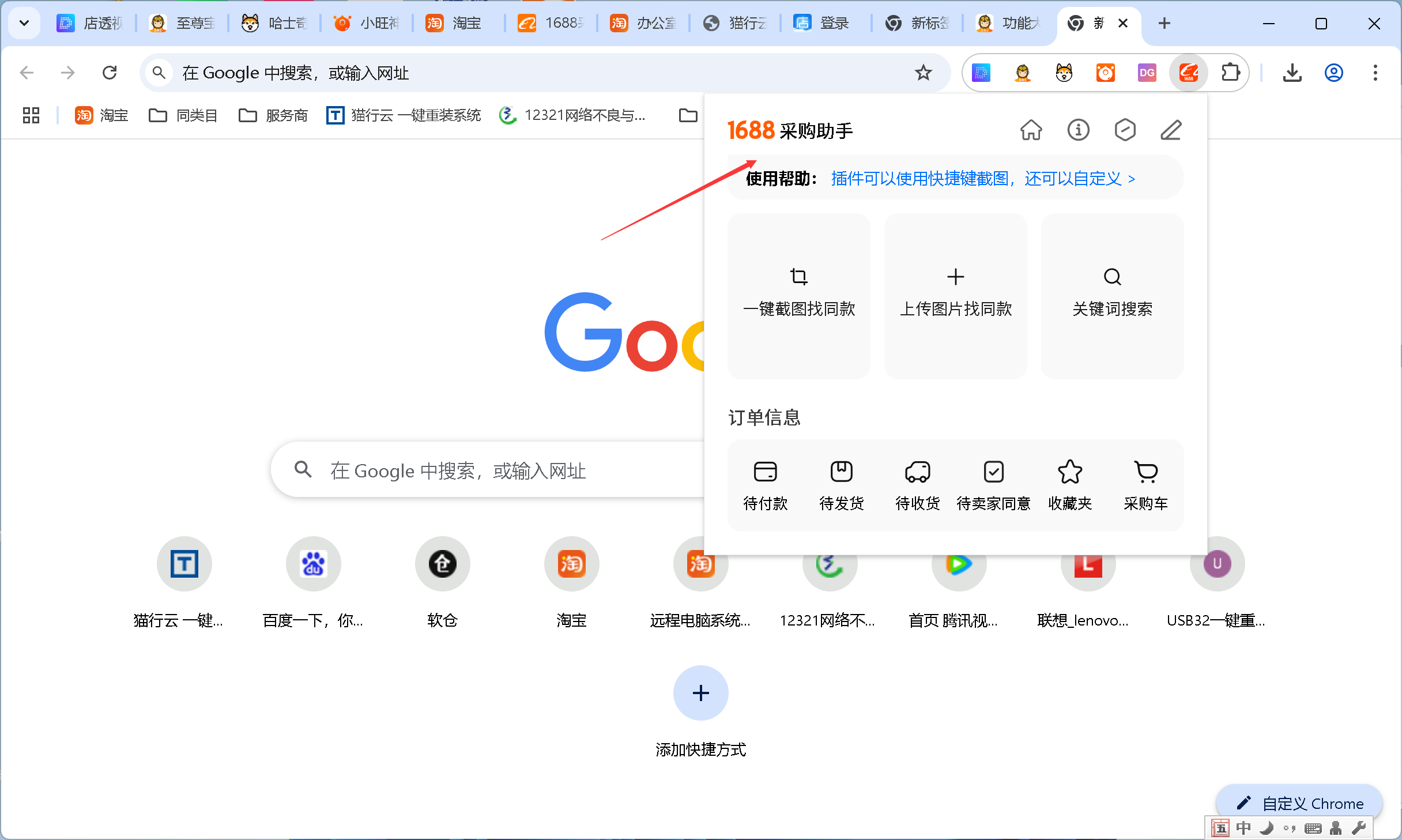
Task: Toggle 中 Chinese input mode in IME bar
Action: tap(1243, 828)
